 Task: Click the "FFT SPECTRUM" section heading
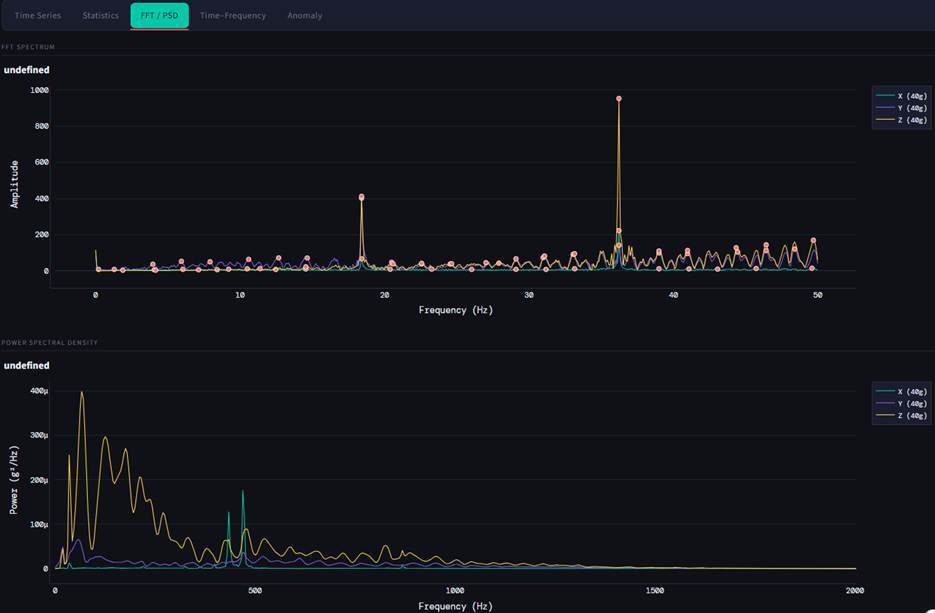28,47
